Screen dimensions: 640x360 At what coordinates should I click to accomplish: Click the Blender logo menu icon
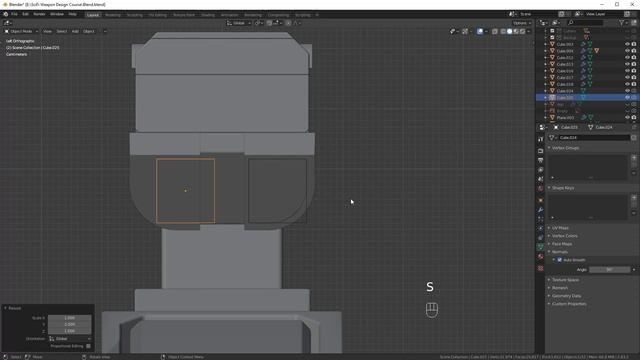click(x=5, y=14)
